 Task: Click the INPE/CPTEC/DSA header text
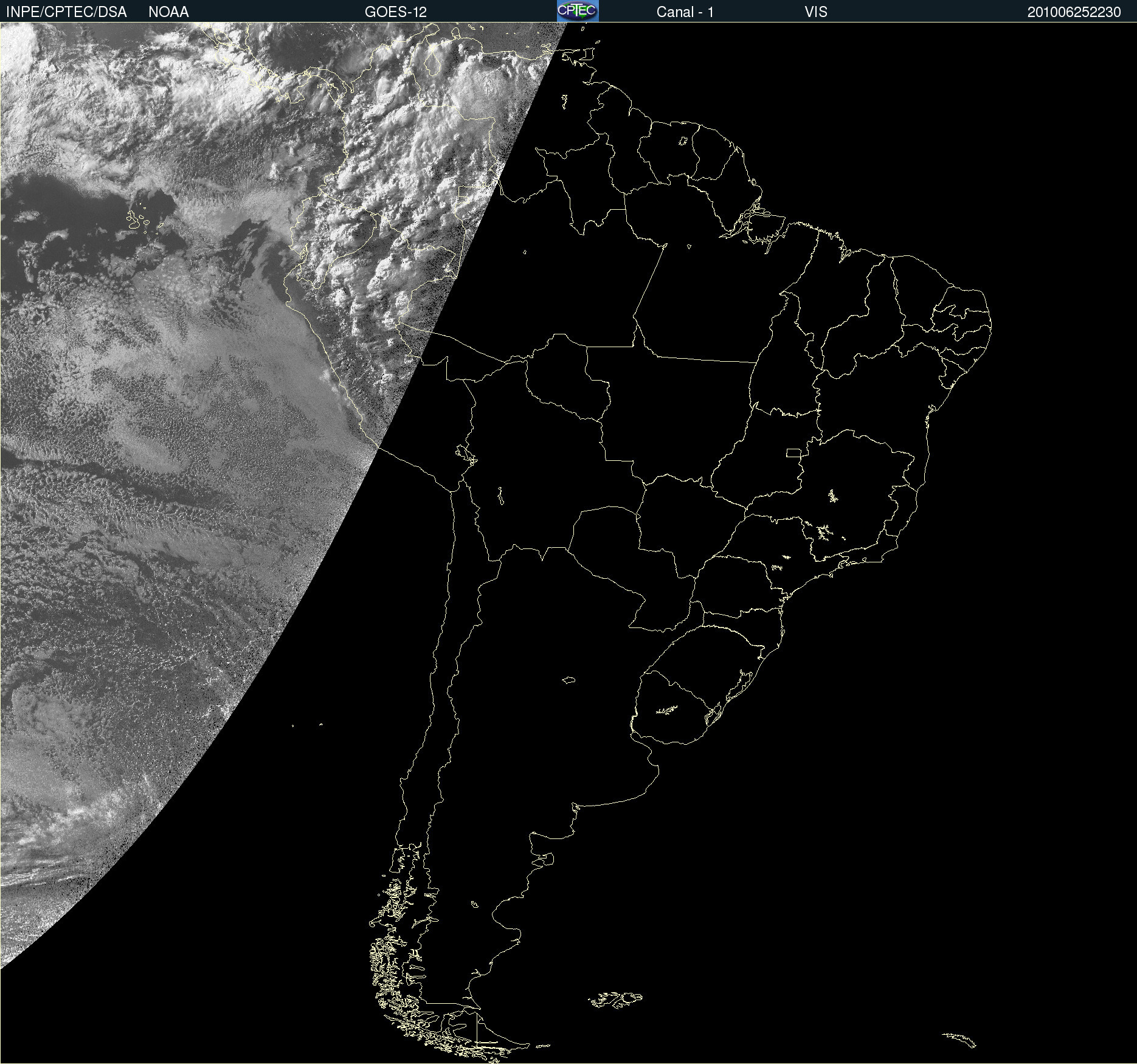coord(66,12)
